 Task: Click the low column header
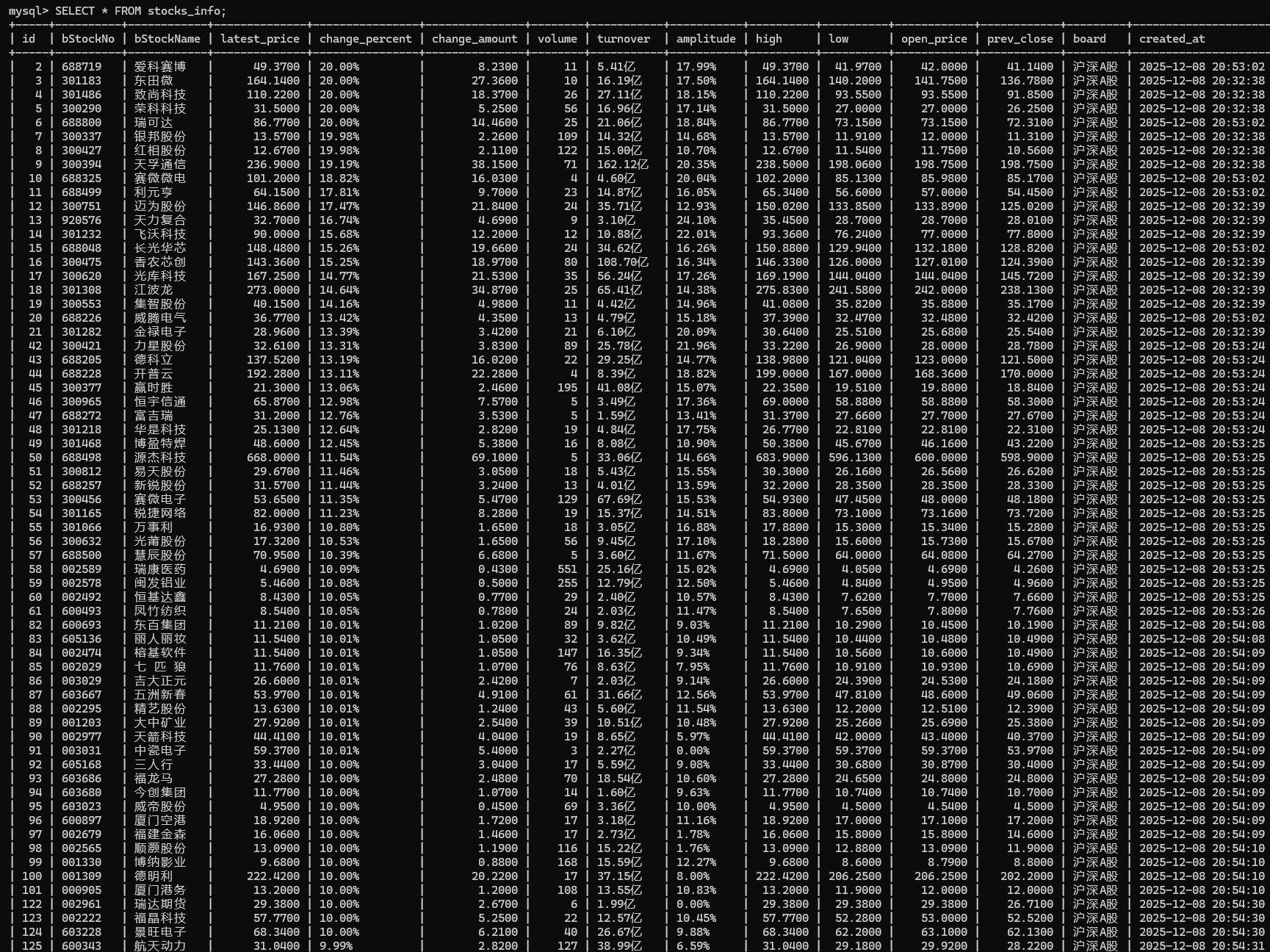[x=838, y=39]
